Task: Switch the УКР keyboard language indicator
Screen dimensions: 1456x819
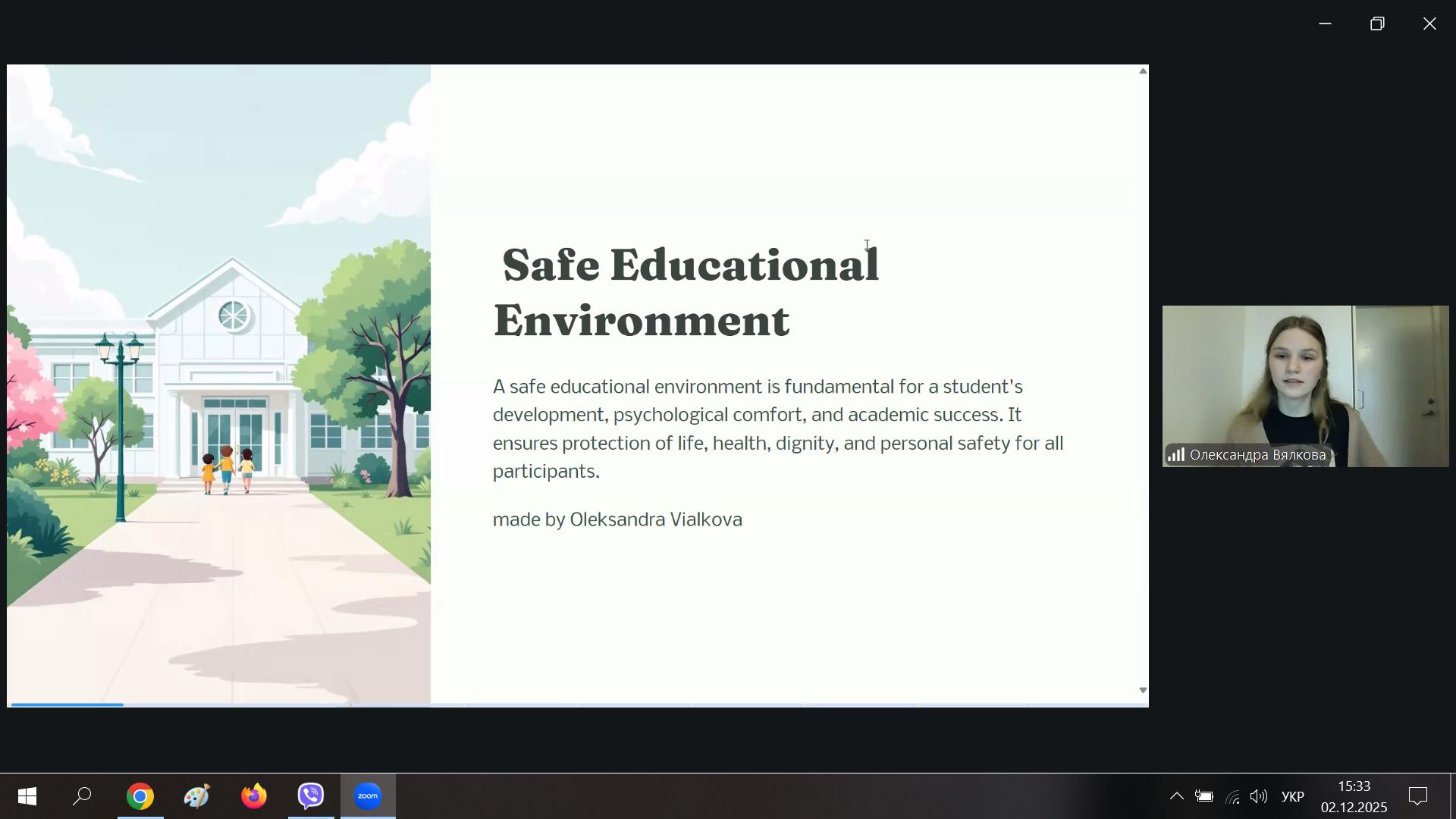Action: (1292, 796)
